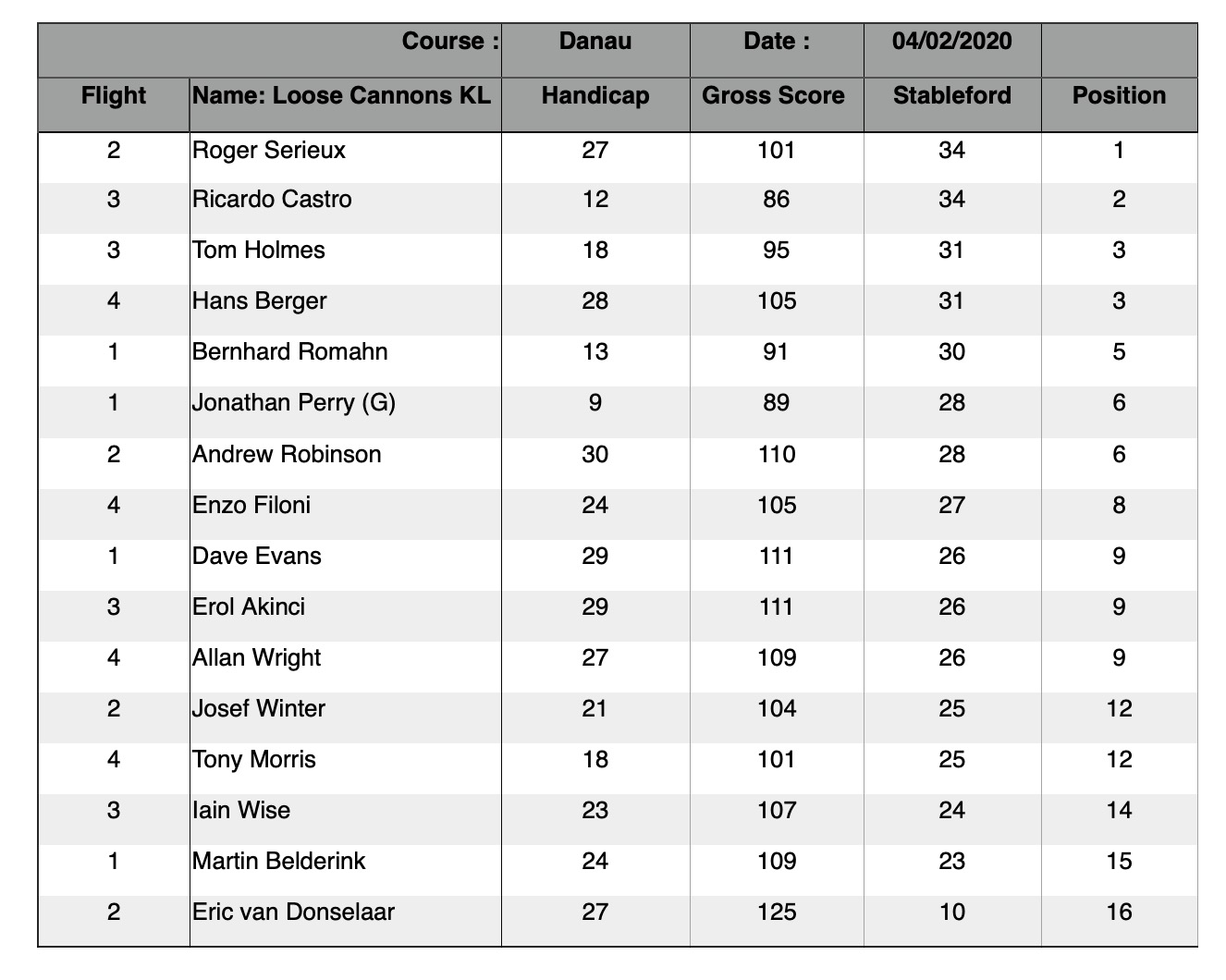Select the Flight column header
The image size is (1226, 980).
114,96
